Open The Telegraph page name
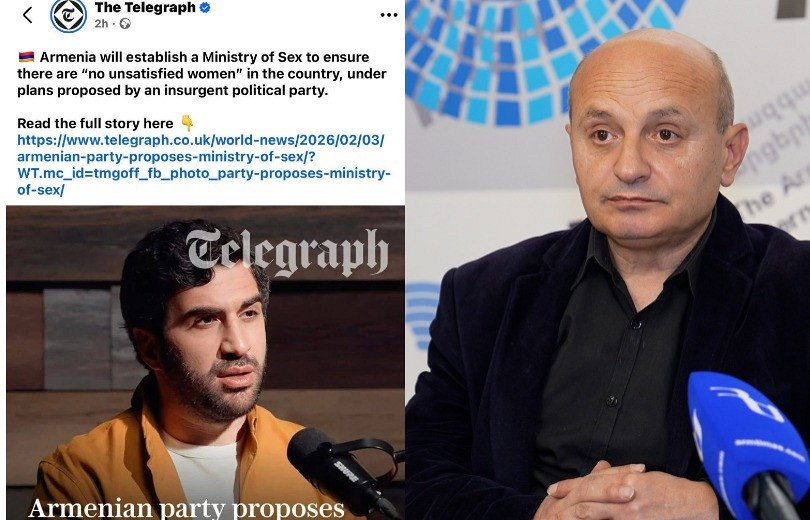The height and width of the screenshot is (520, 810). click(145, 7)
